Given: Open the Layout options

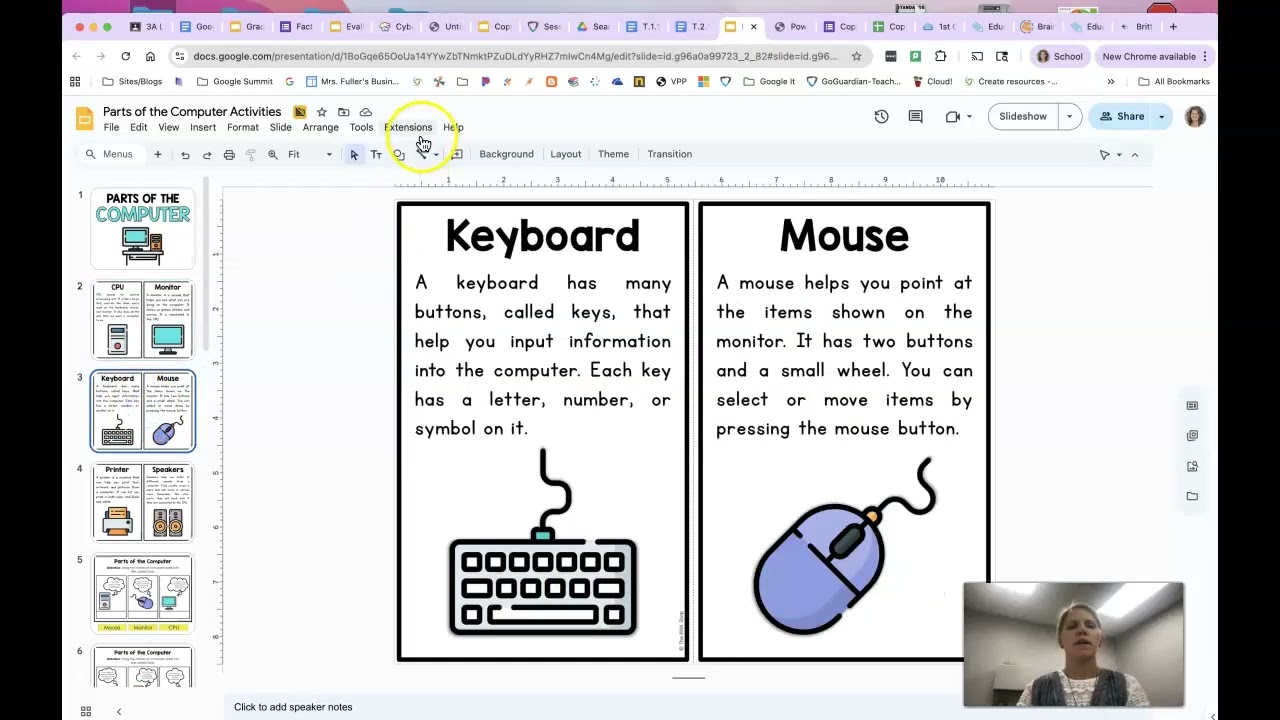Looking at the screenshot, I should [565, 154].
